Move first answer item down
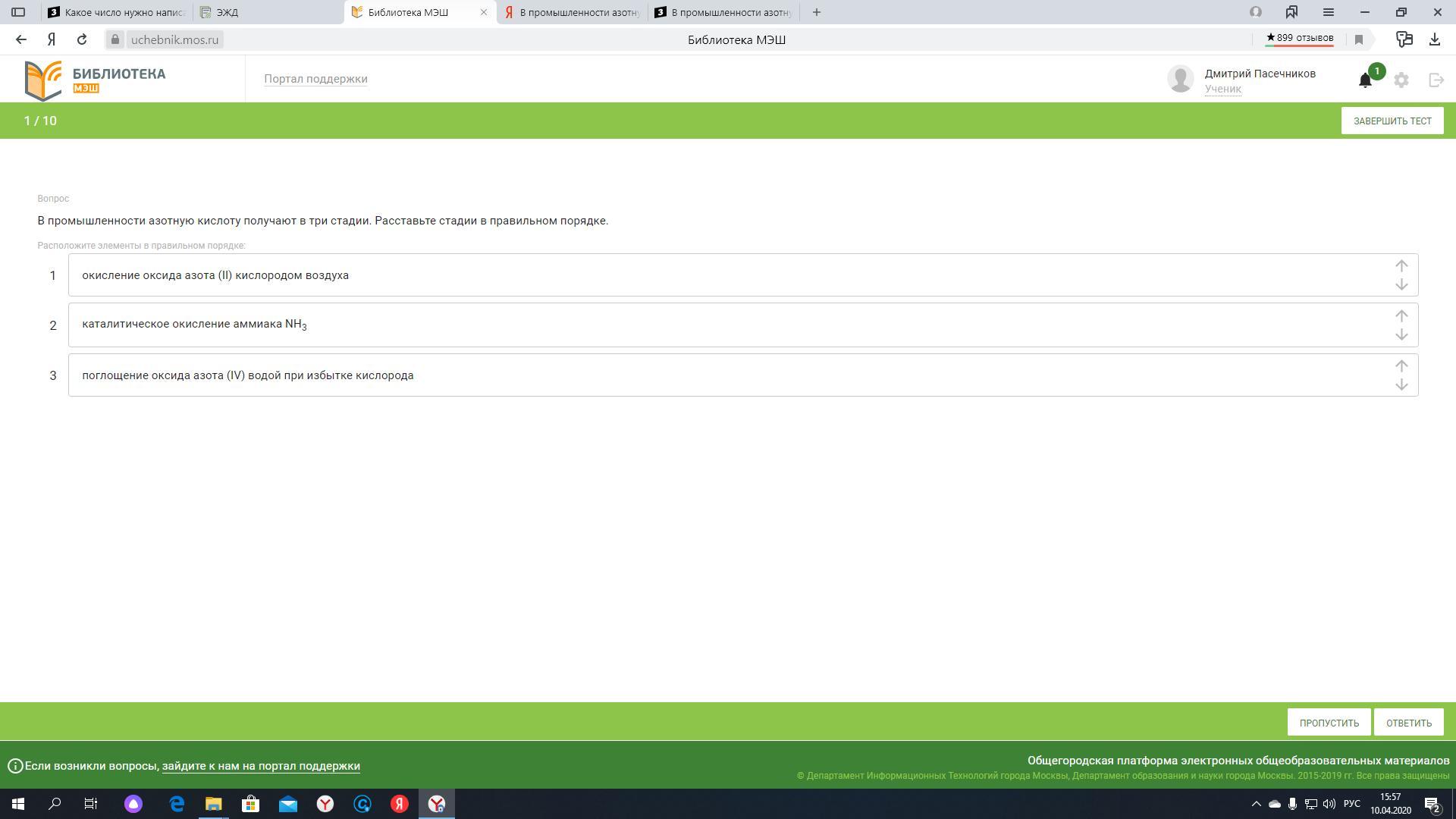The image size is (1456, 819). tap(1401, 285)
